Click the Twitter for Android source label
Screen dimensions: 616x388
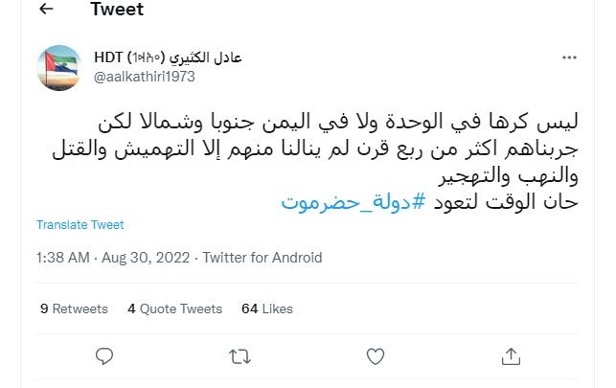[262, 258]
